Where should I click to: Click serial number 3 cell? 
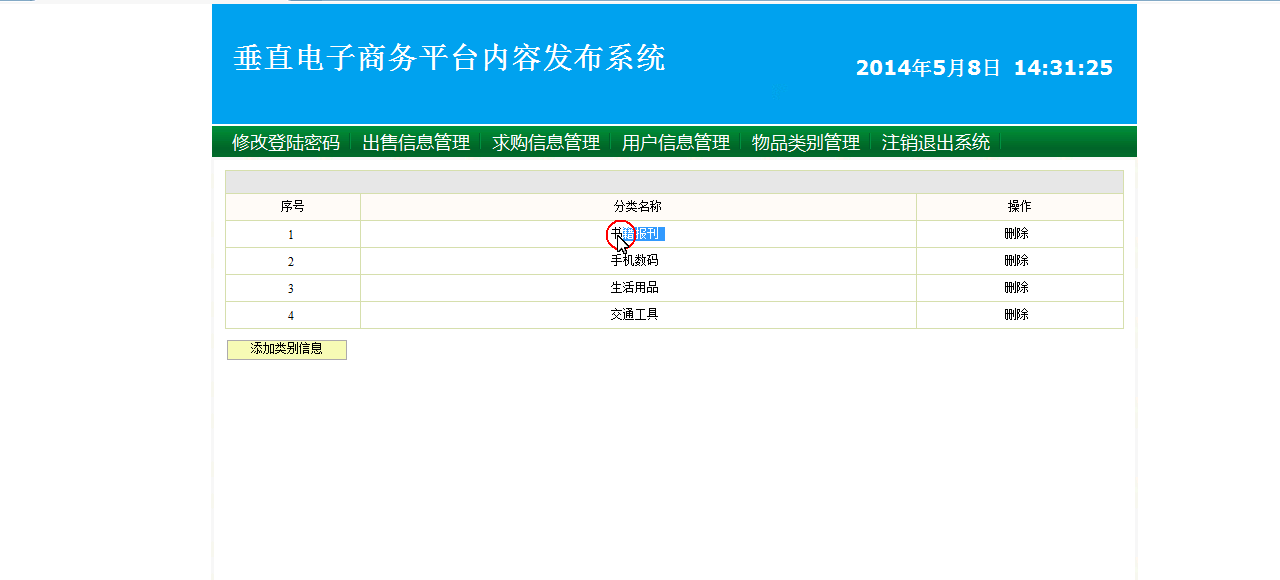pos(291,289)
